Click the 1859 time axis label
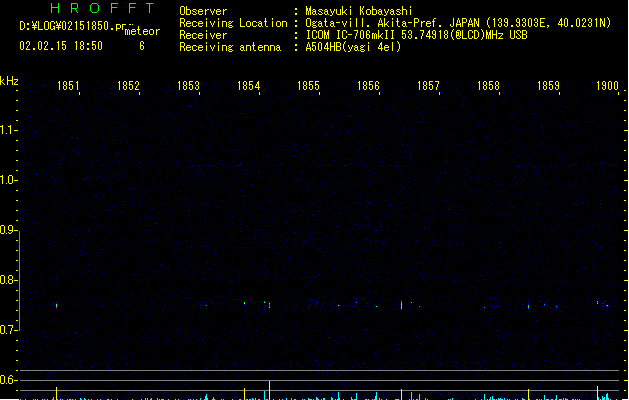This screenshot has height=400, width=629. coord(548,85)
